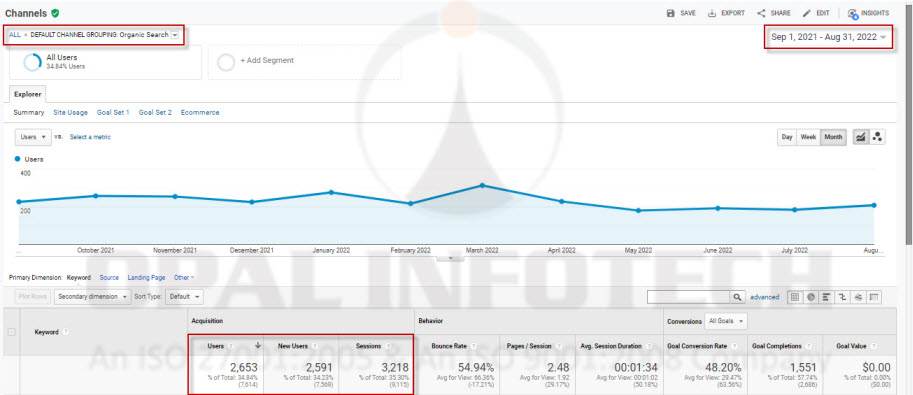Image resolution: width=913 pixels, height=395 pixels.
Task: Set primary dimension to Source
Action: pos(109,277)
